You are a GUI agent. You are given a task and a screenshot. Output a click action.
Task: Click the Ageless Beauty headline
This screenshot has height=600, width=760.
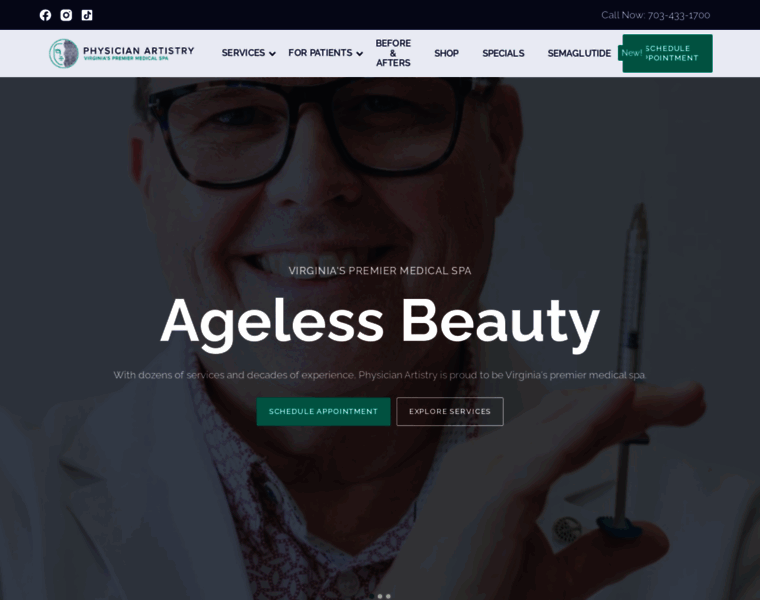pos(380,322)
